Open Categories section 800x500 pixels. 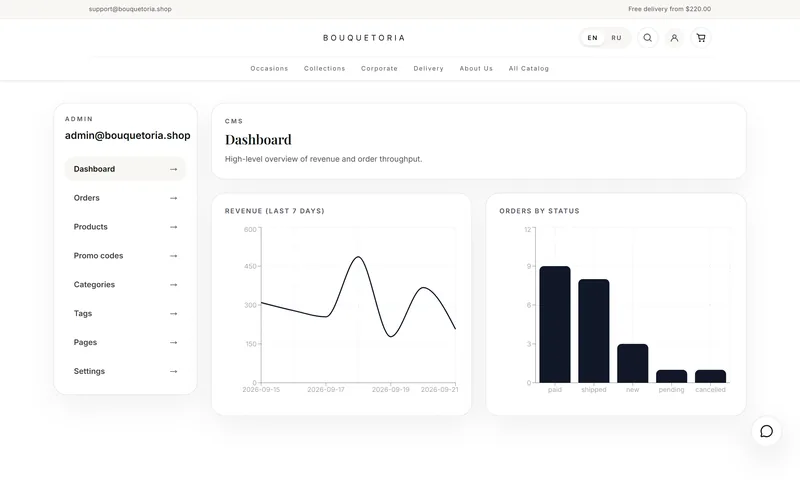tap(126, 285)
